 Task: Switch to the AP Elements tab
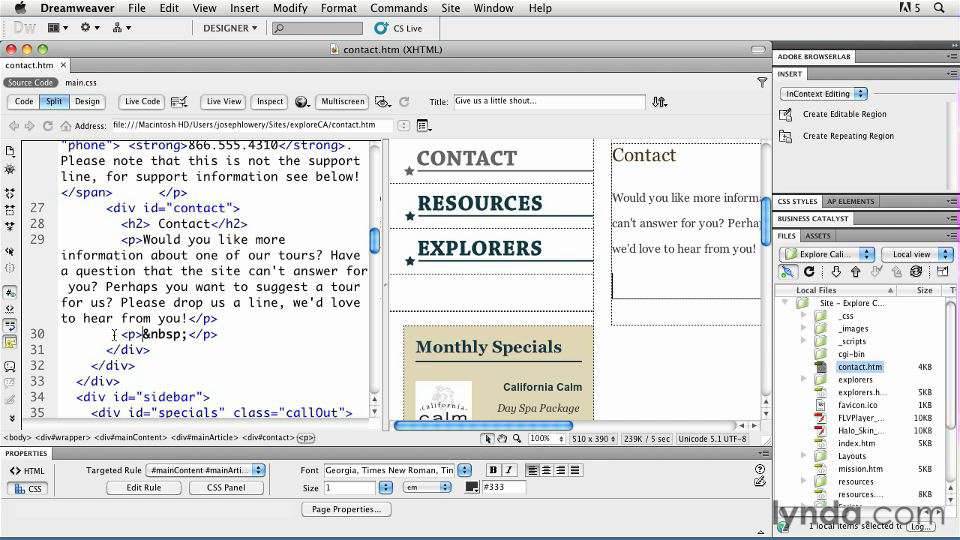850,201
